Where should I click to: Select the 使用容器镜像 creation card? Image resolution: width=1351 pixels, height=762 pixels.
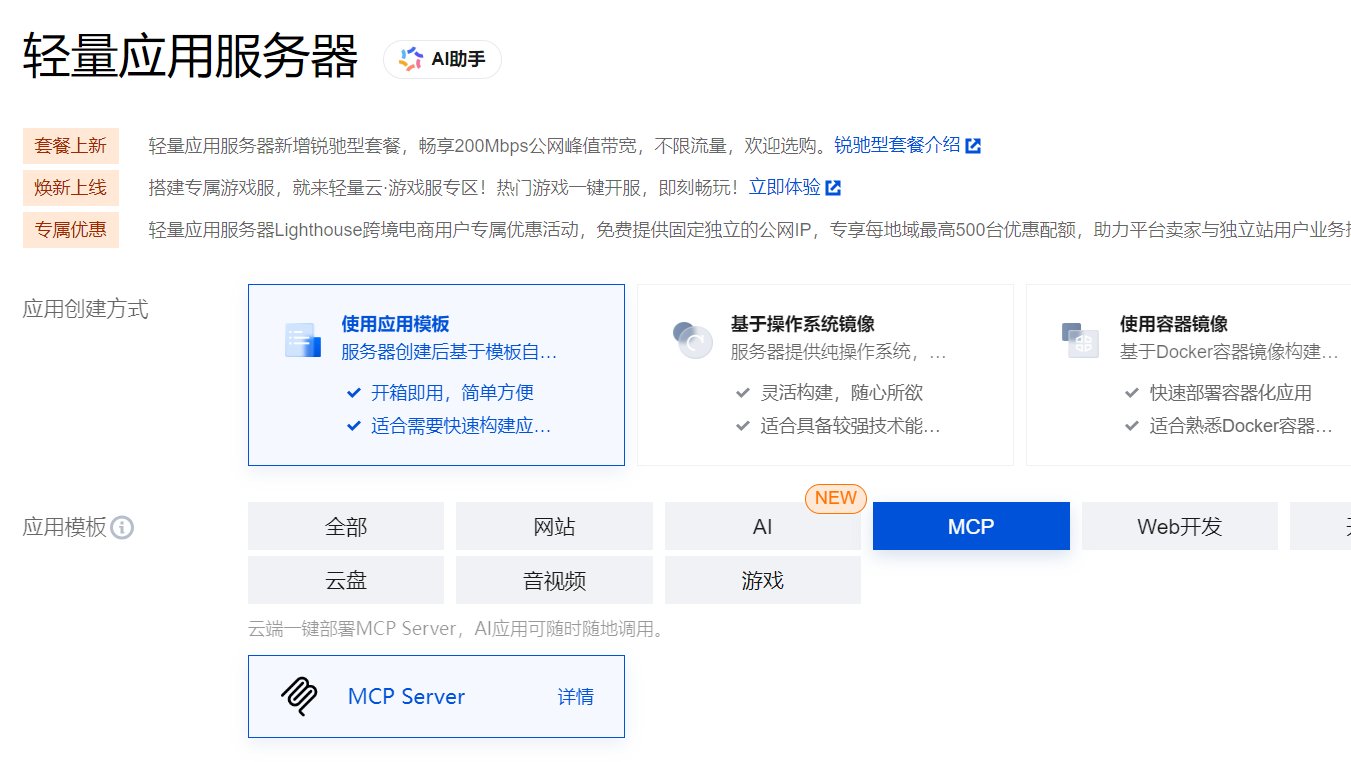click(1189, 375)
